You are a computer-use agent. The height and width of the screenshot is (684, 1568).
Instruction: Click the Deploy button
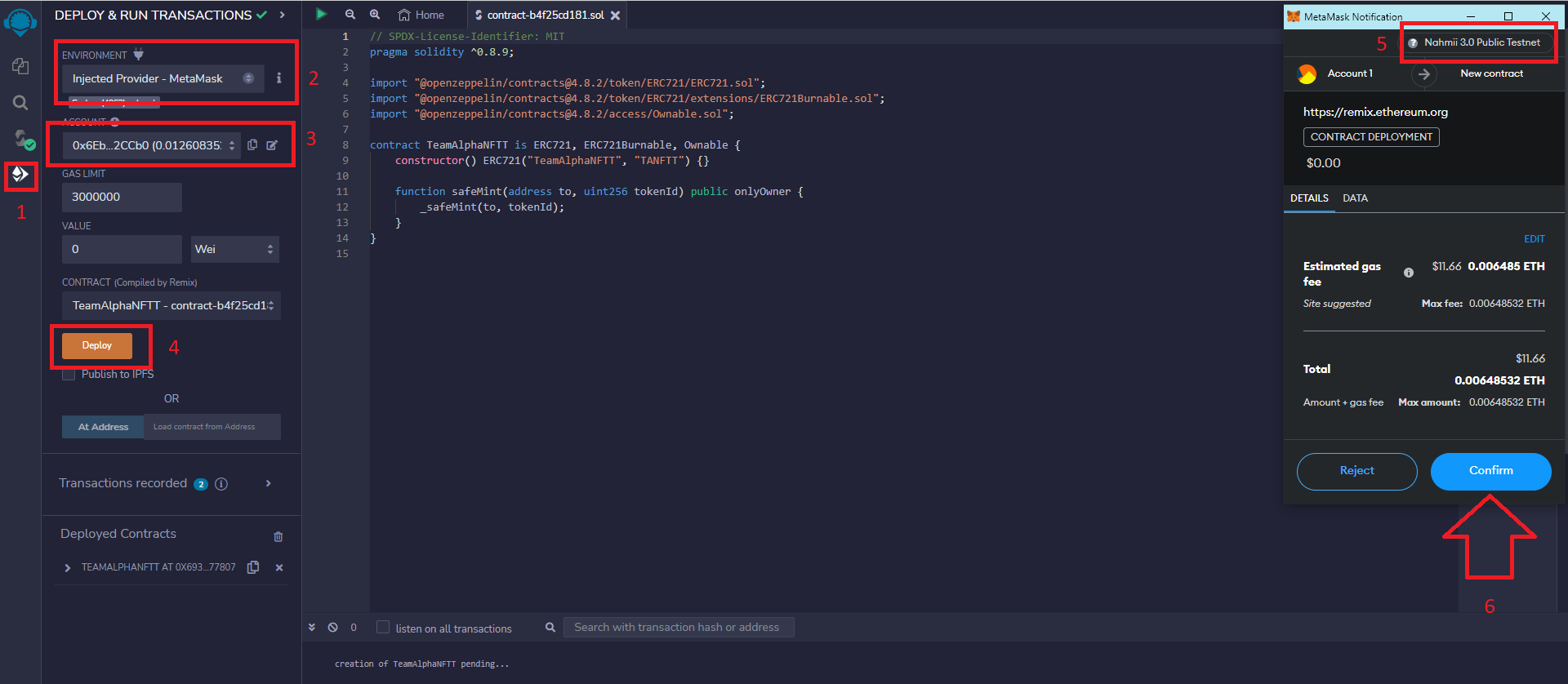[x=96, y=345]
